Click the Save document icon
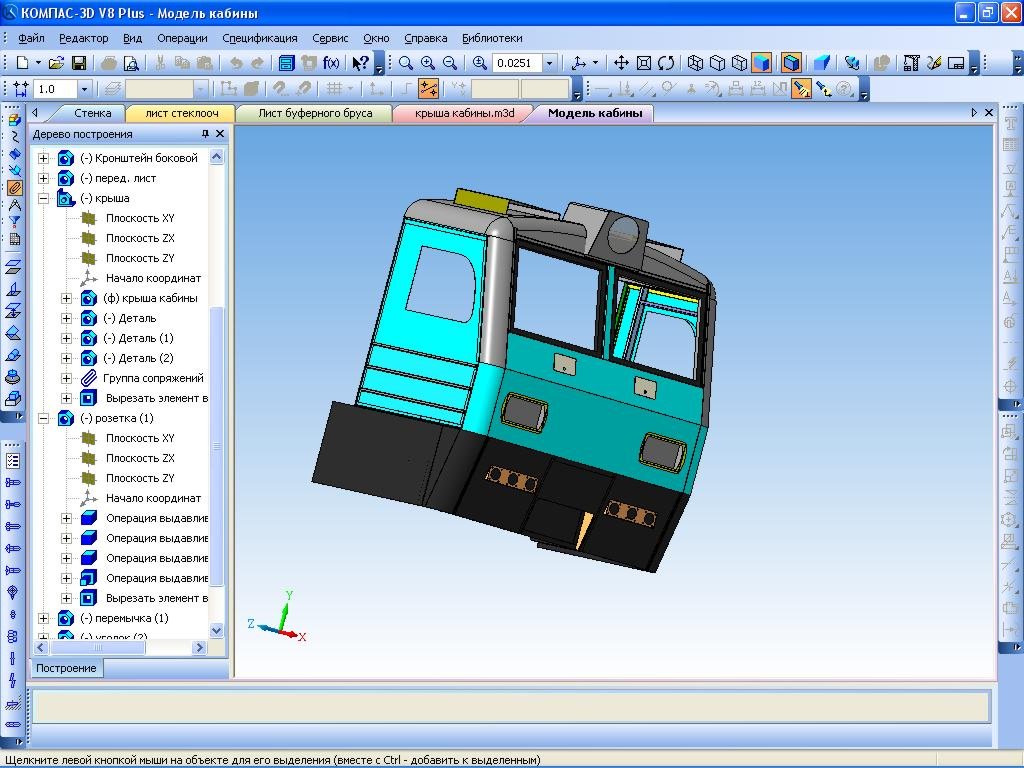 click(x=78, y=63)
